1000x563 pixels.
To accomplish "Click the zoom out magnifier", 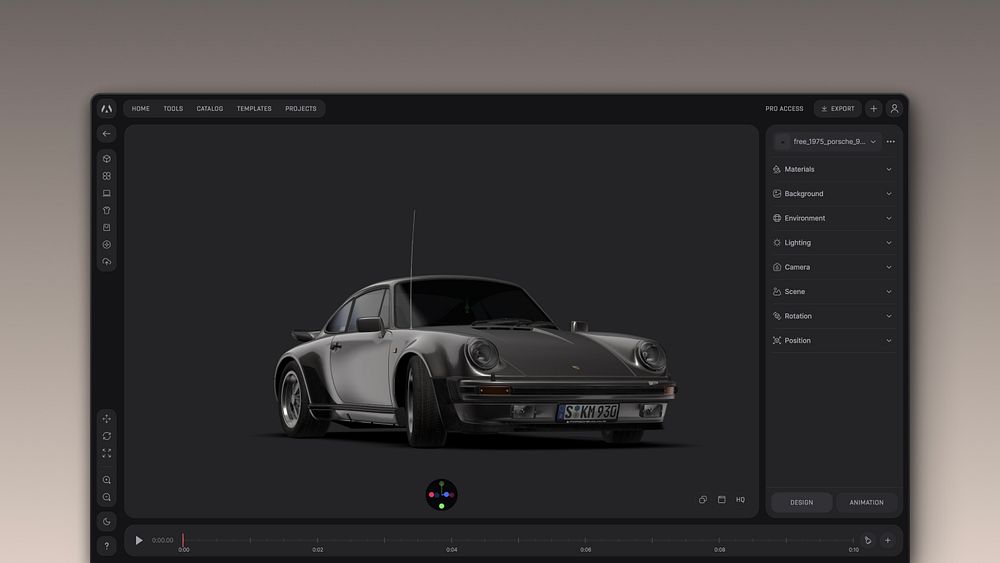I will (107, 497).
